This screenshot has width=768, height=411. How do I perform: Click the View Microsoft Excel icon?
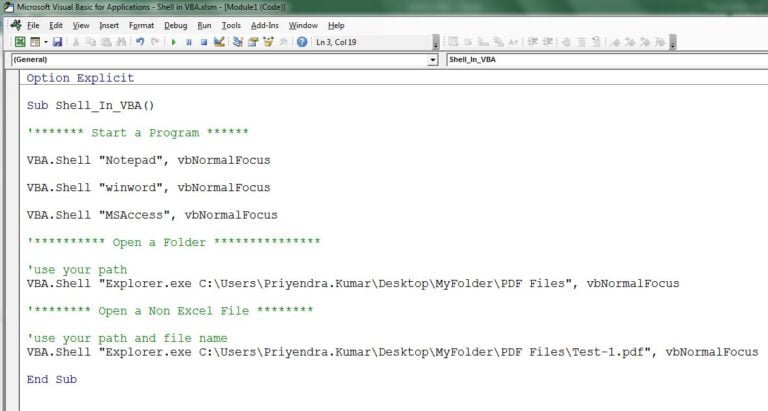(x=20, y=42)
